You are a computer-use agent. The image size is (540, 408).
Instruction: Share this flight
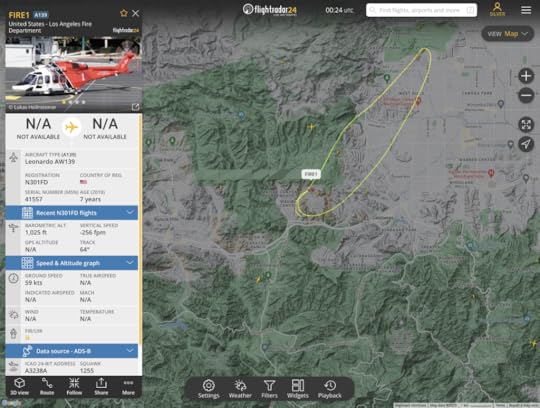click(x=101, y=386)
